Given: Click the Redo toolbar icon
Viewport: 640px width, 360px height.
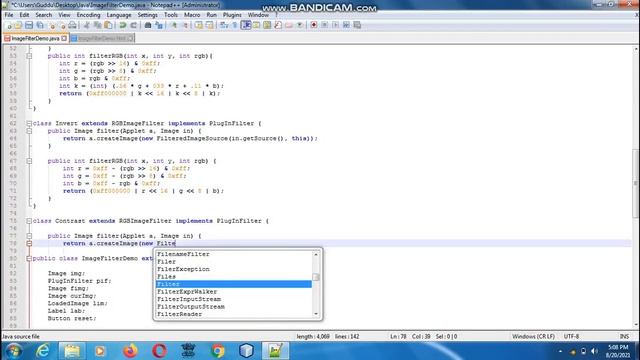Looking at the screenshot, I should [133, 25].
